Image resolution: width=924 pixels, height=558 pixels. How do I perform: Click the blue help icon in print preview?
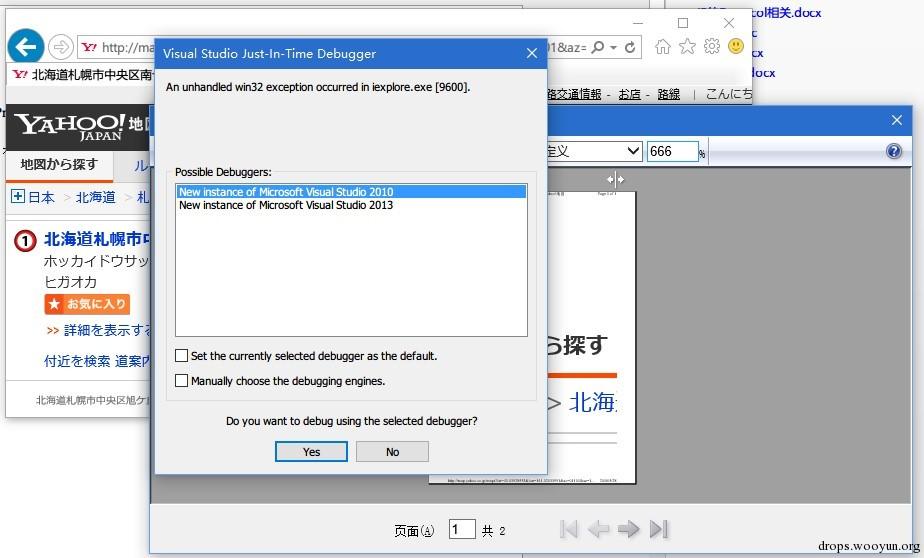click(x=893, y=152)
